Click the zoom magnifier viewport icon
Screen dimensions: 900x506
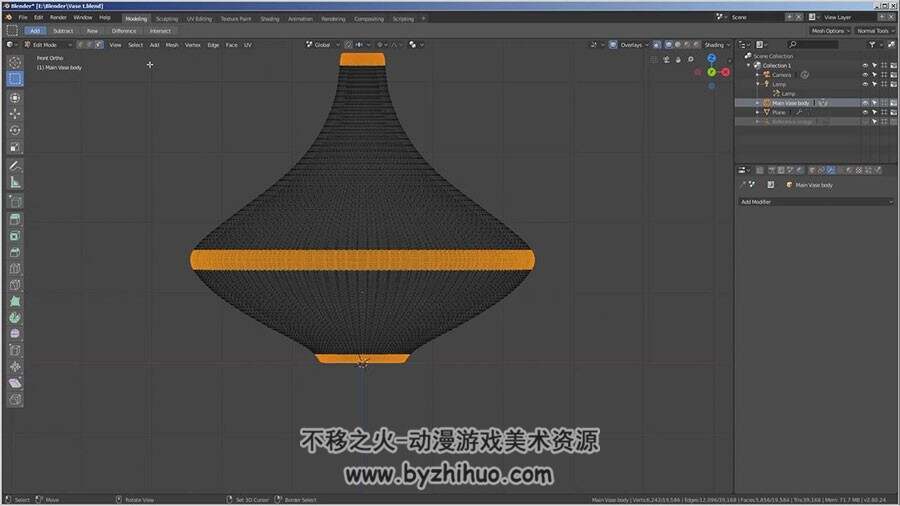[690, 60]
